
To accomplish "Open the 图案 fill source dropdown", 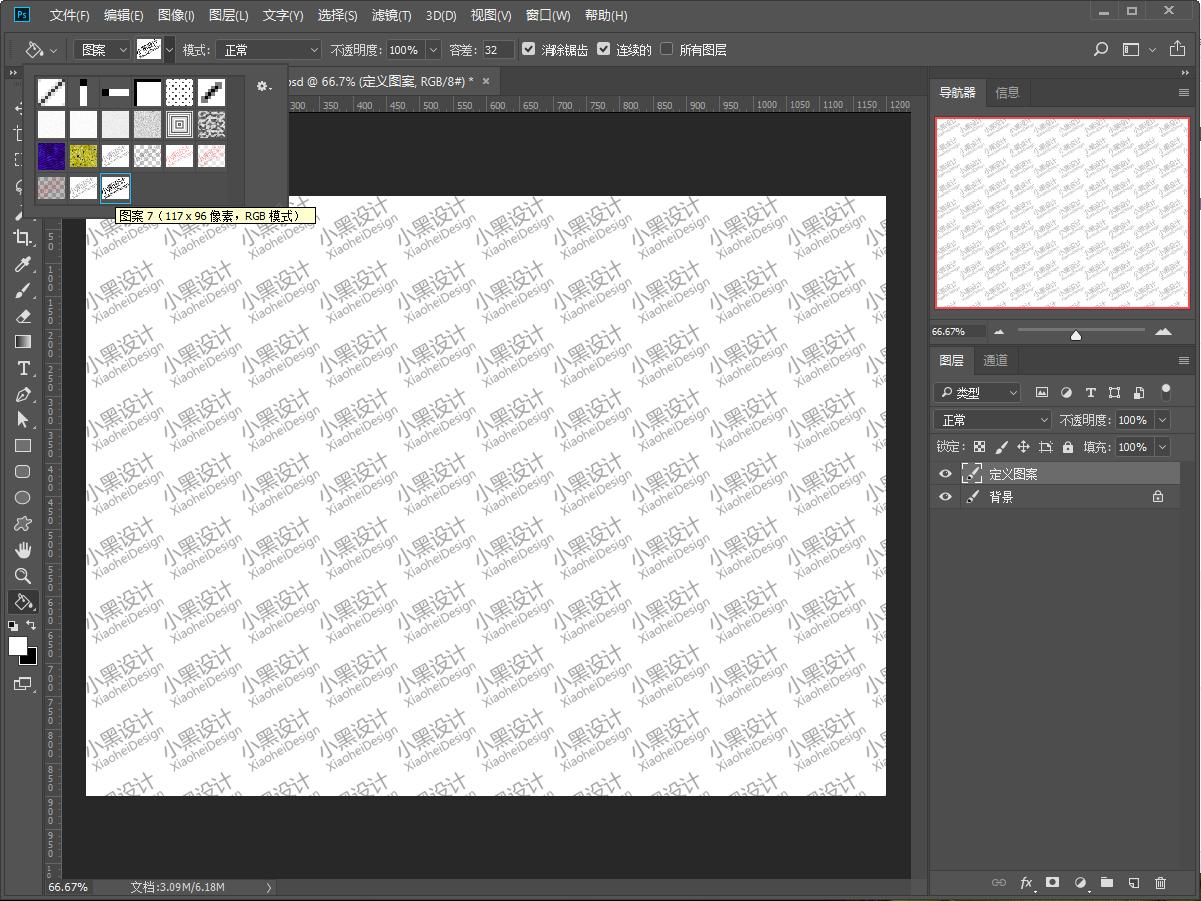I will [x=104, y=50].
